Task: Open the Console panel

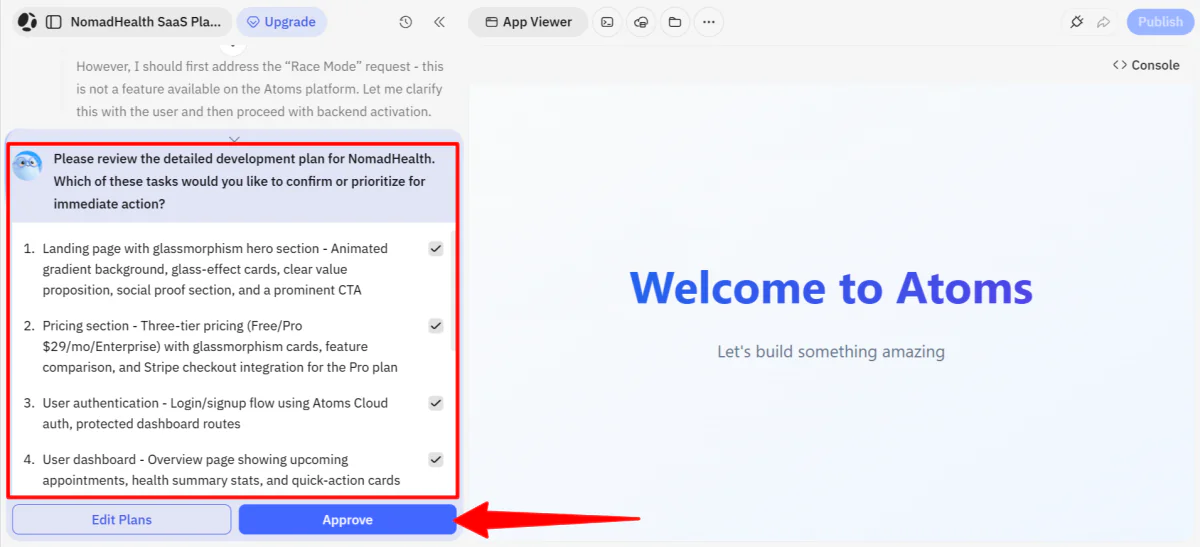Action: [x=1146, y=65]
